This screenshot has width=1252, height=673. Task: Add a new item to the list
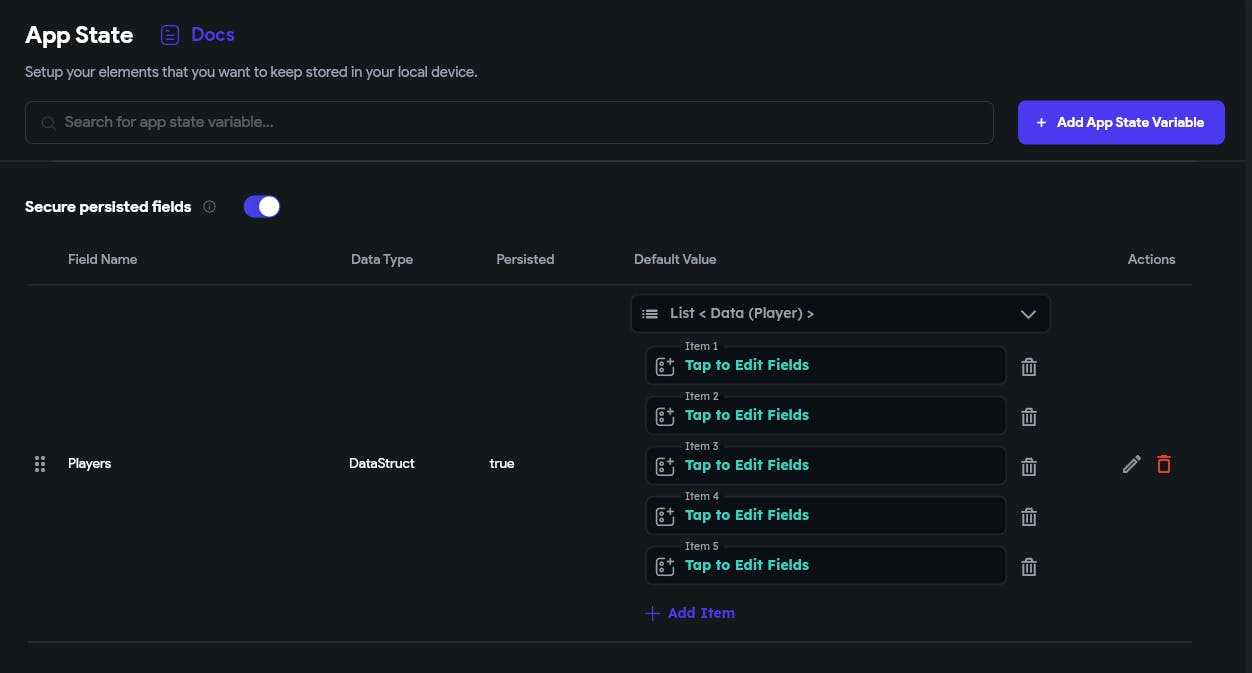point(690,613)
